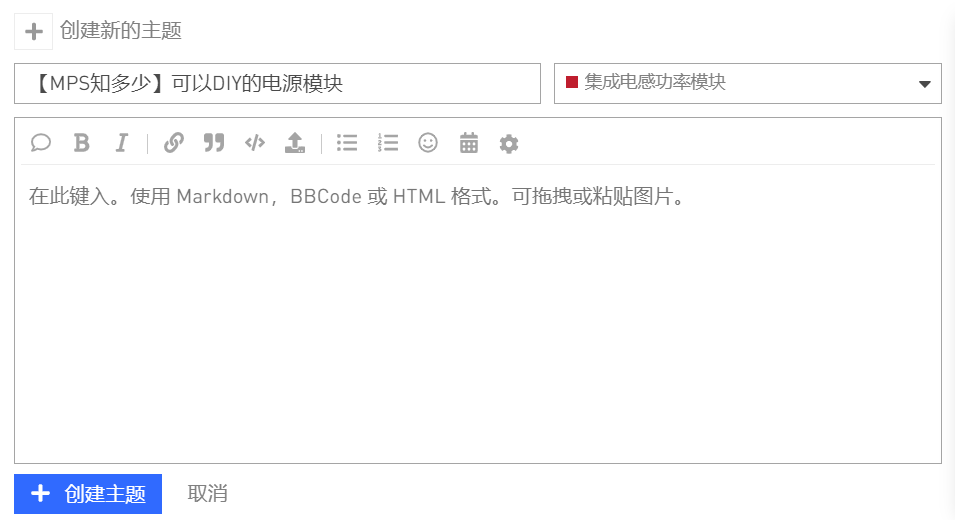
Task: Insert a date with the calendar icon
Action: [x=468, y=143]
